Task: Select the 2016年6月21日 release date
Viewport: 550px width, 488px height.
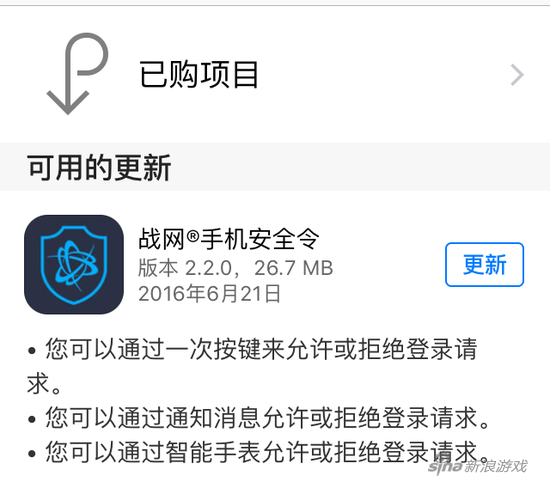Action: tap(209, 293)
